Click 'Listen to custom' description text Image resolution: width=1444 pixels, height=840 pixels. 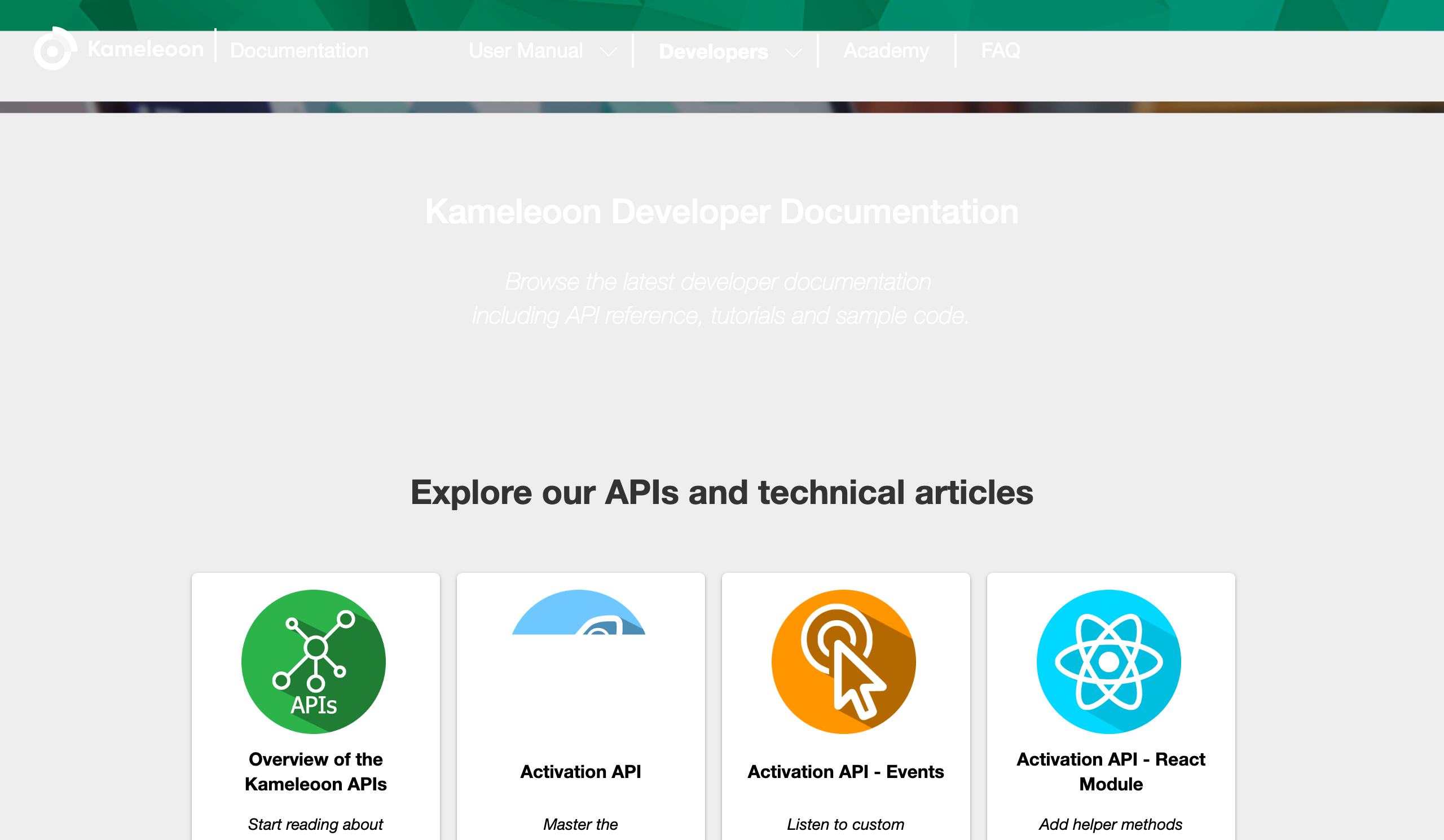point(846,825)
